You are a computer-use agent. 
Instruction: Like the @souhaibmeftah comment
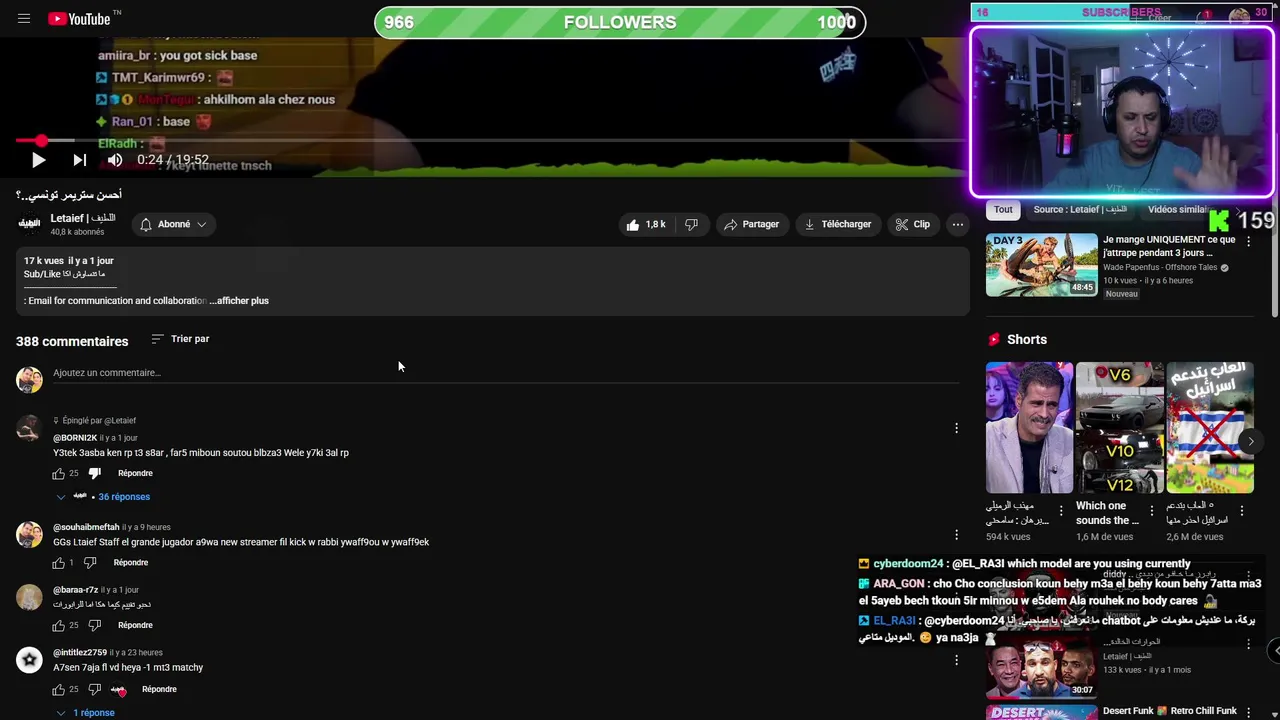(59, 563)
